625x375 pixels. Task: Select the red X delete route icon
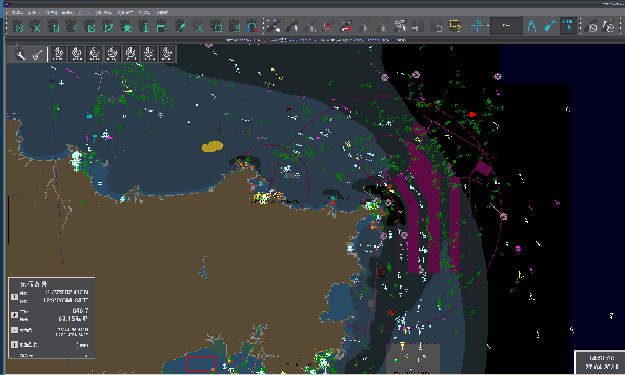tap(328, 26)
